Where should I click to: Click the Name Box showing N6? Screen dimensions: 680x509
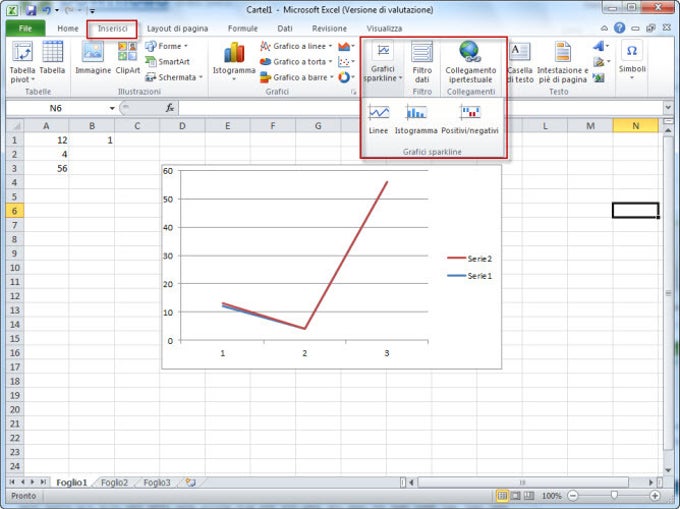(56, 108)
